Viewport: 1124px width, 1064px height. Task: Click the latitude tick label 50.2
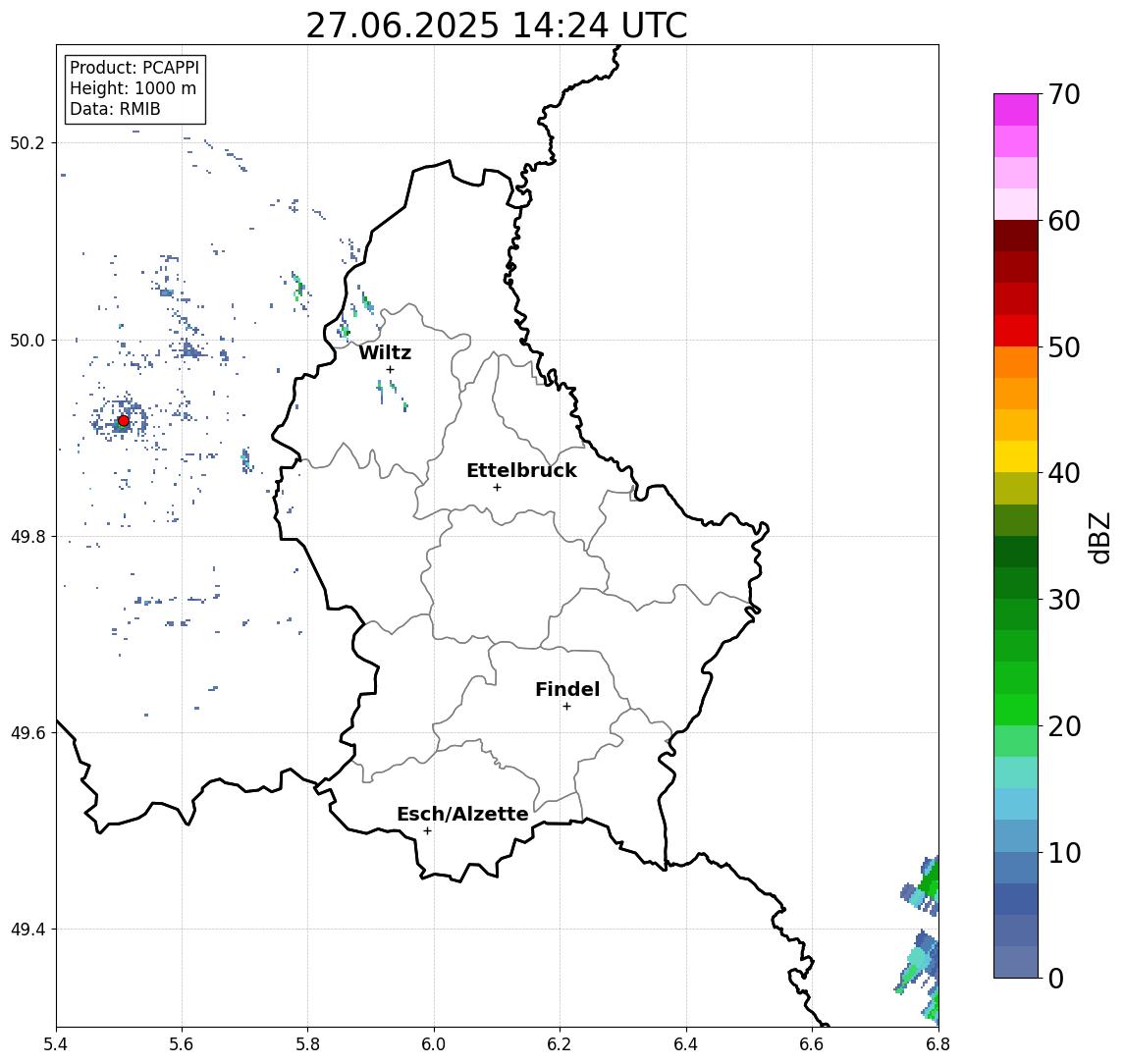[27, 142]
